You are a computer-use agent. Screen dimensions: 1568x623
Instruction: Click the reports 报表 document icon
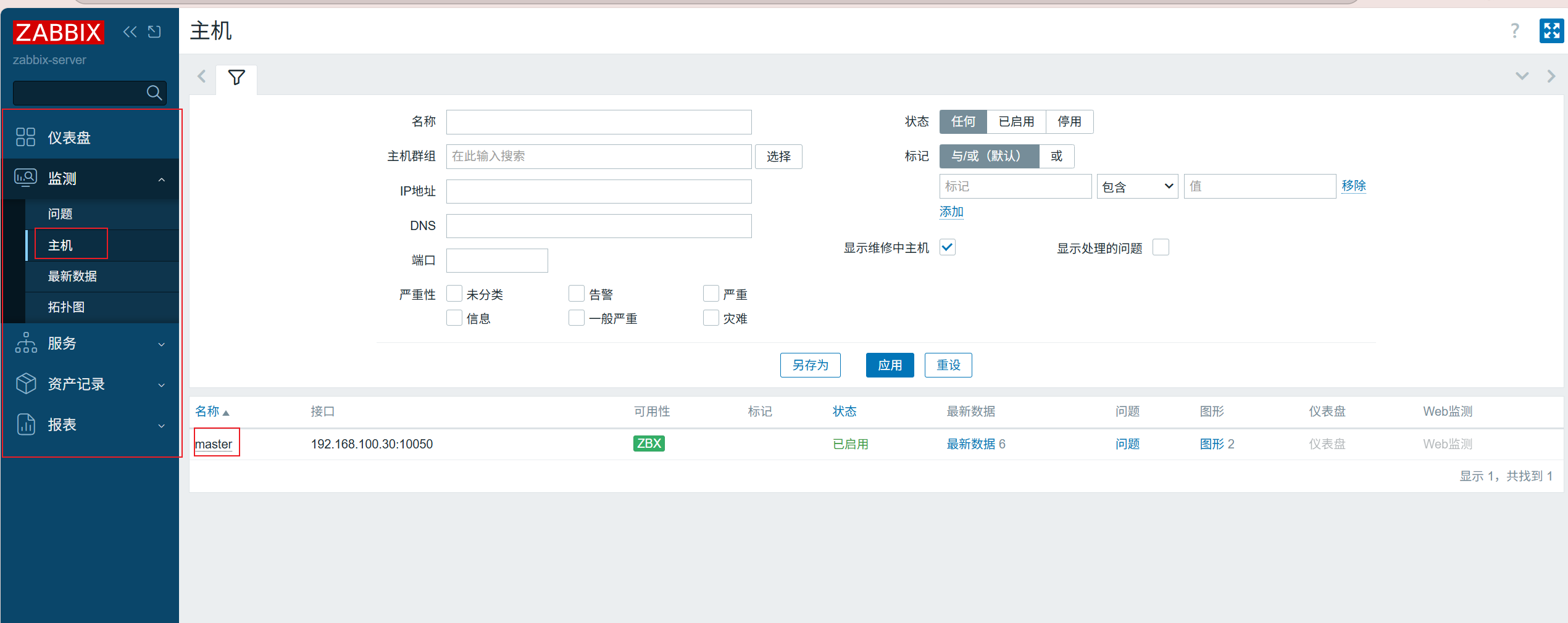(x=26, y=424)
